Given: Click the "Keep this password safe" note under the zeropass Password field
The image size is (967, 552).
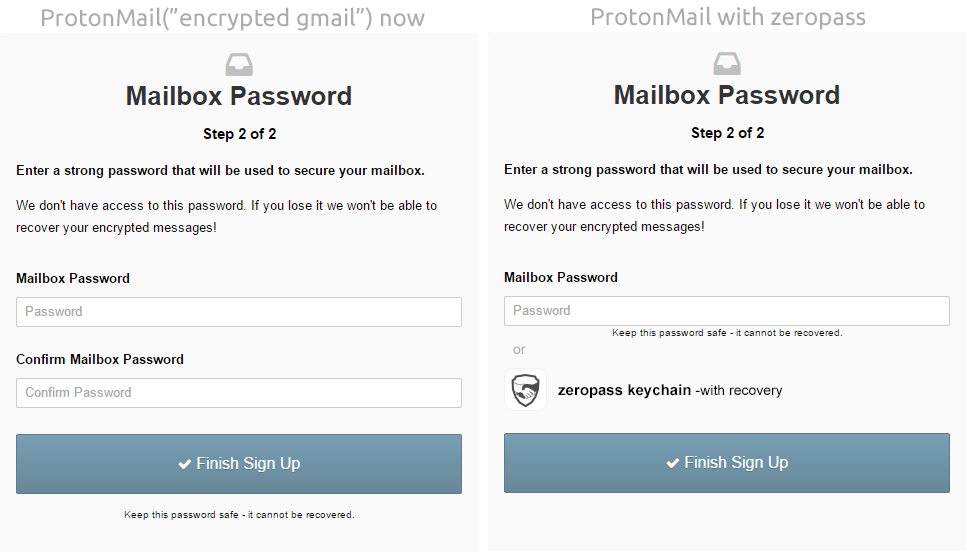Looking at the screenshot, I should (727, 332).
